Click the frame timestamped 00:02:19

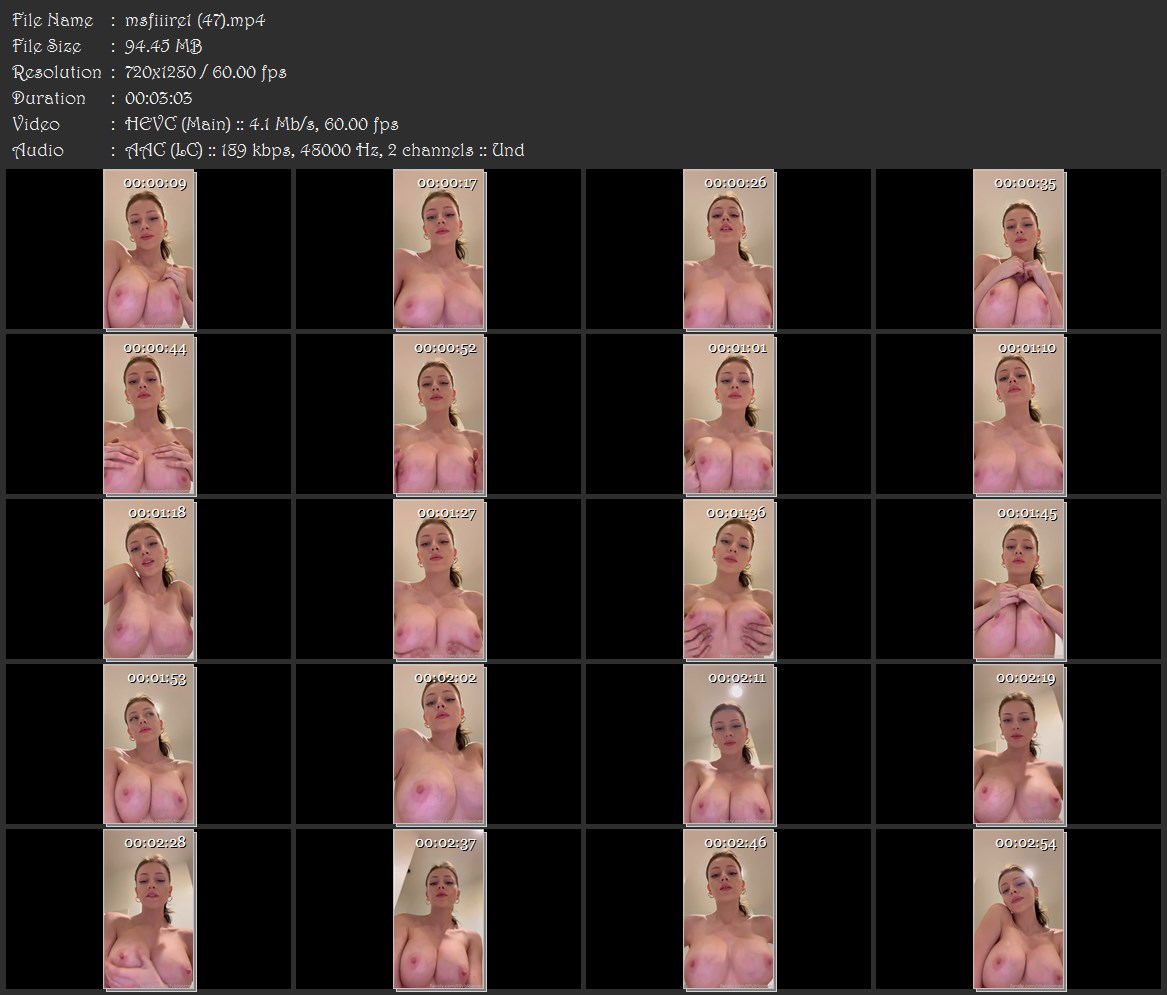(1019, 745)
